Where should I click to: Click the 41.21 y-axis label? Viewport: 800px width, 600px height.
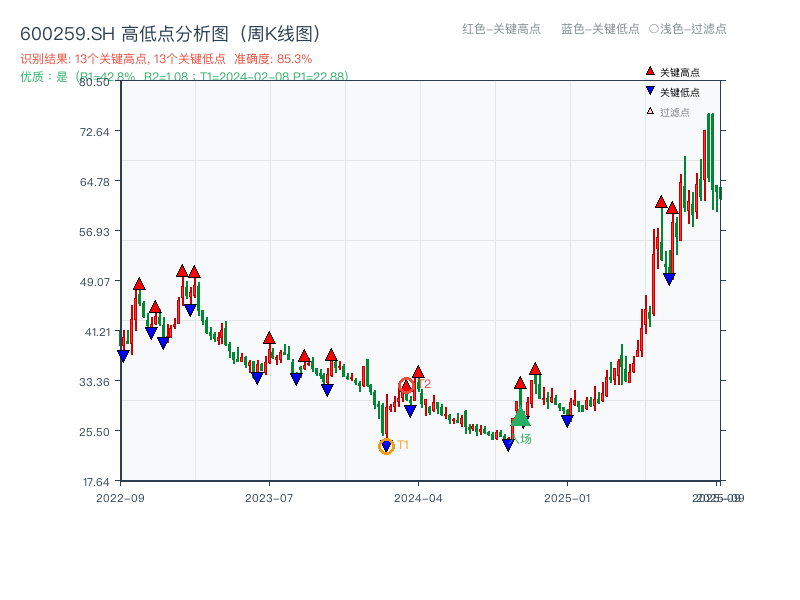point(97,332)
